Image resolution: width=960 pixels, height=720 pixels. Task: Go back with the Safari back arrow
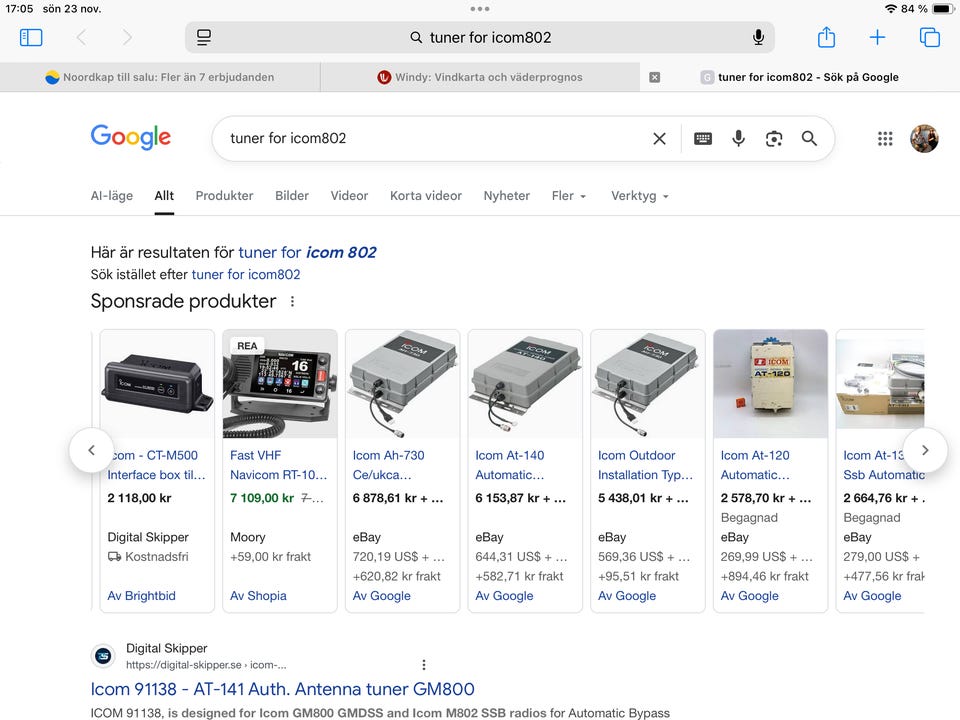[x=81, y=37]
